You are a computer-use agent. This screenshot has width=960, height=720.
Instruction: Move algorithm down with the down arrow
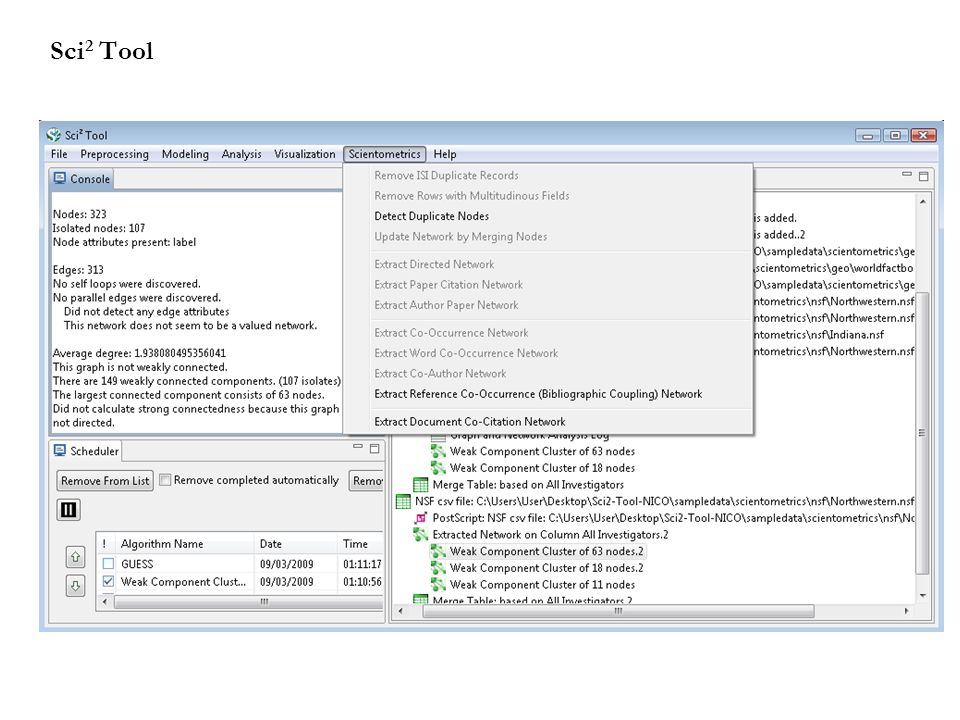[x=75, y=586]
